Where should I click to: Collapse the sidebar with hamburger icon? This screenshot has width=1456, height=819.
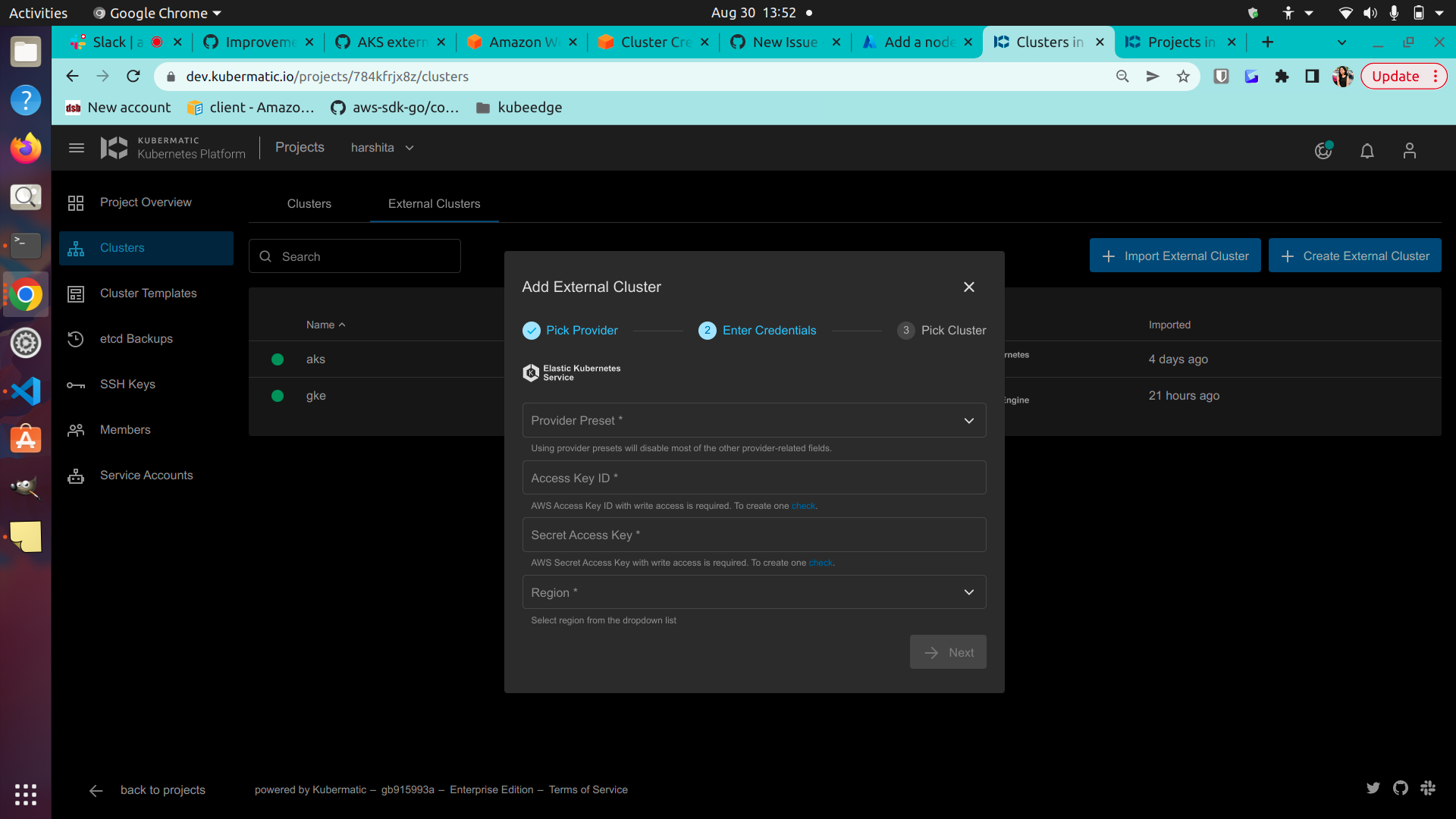coord(76,148)
